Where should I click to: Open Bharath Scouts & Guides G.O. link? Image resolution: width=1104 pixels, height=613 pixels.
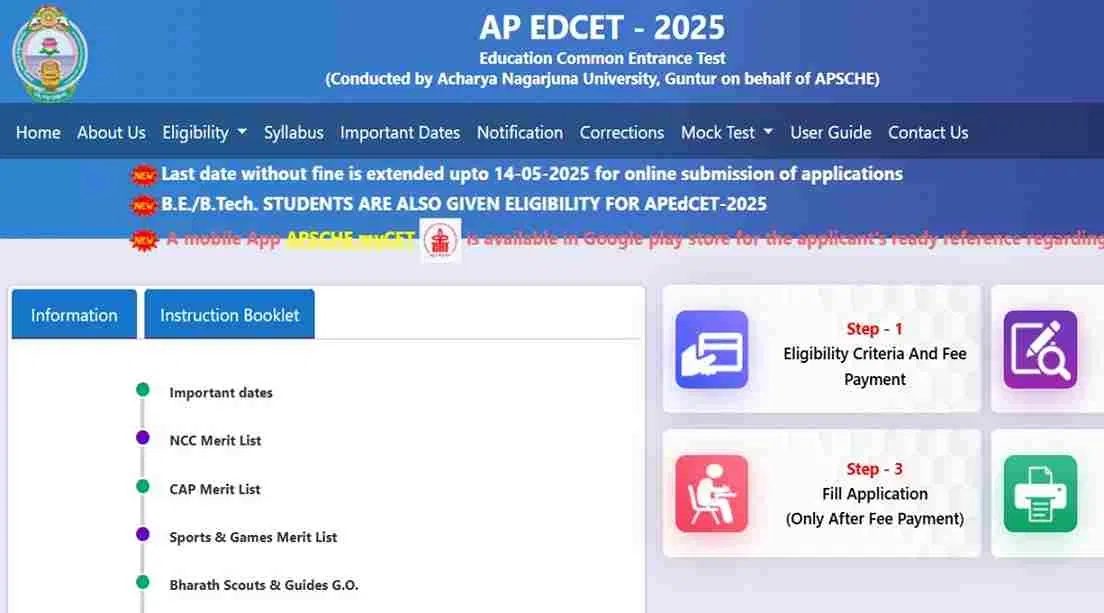(263, 585)
